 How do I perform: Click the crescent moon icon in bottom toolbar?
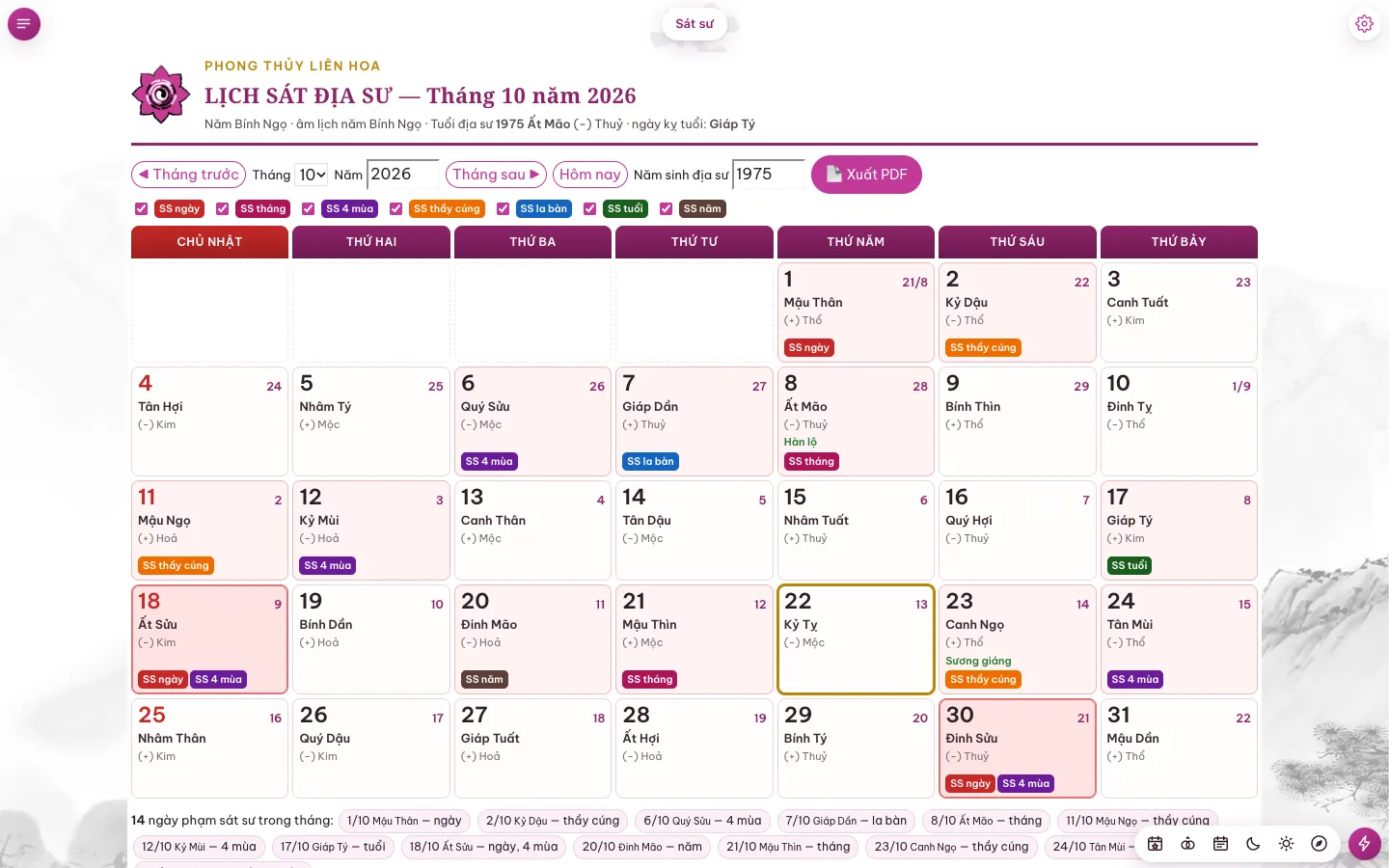pos(1253,844)
